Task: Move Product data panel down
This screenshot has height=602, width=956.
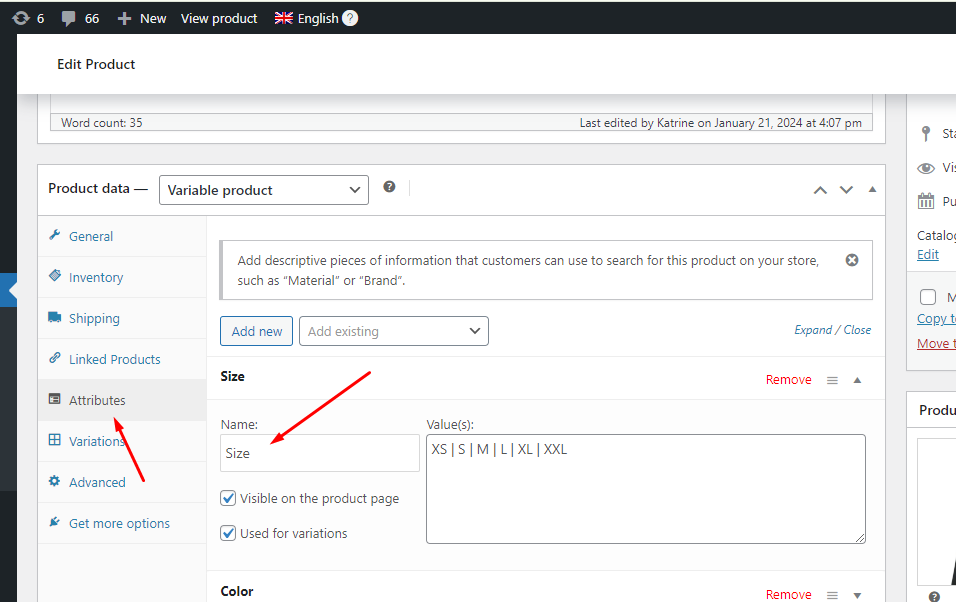Action: coord(846,190)
